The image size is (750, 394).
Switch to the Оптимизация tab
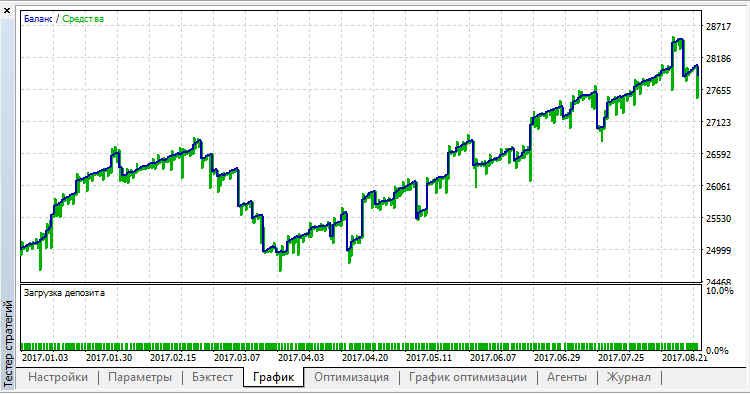[351, 377]
